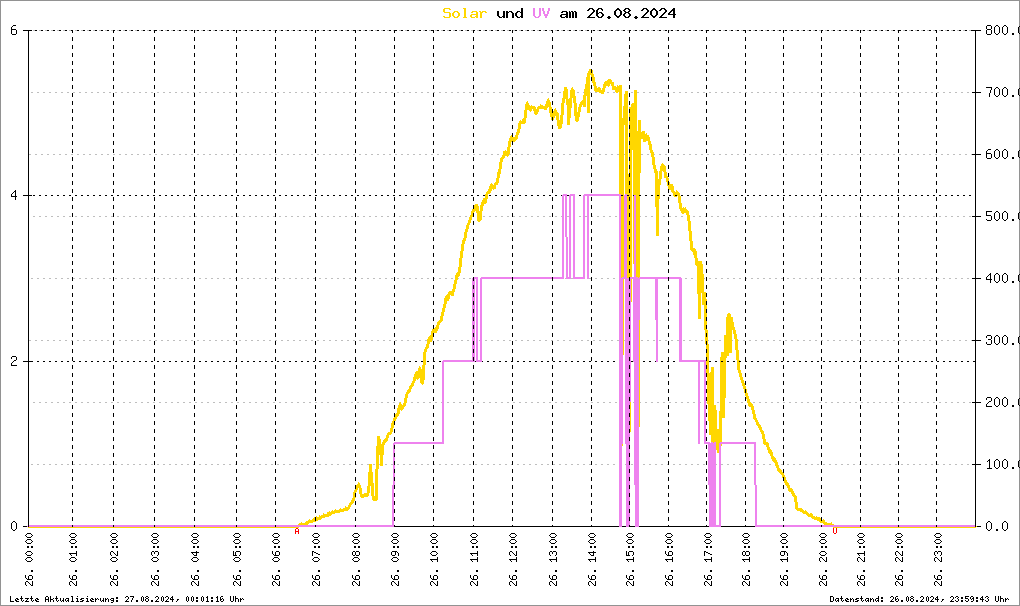Click the pink "UV" title word
This screenshot has height=606, width=1020.
click(541, 13)
